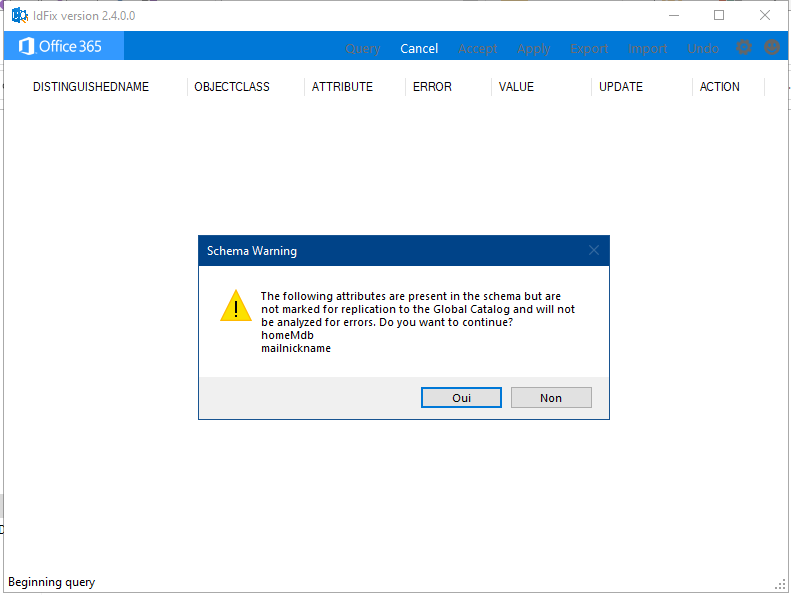Viewport: 791px width, 595px height.
Task: Click the Query menu item
Action: point(363,49)
